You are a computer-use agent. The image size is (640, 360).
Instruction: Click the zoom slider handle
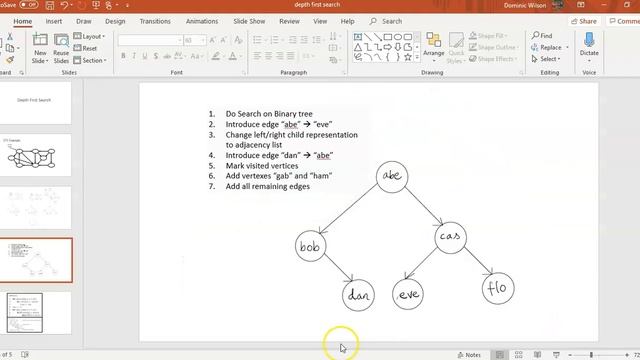[591, 355]
